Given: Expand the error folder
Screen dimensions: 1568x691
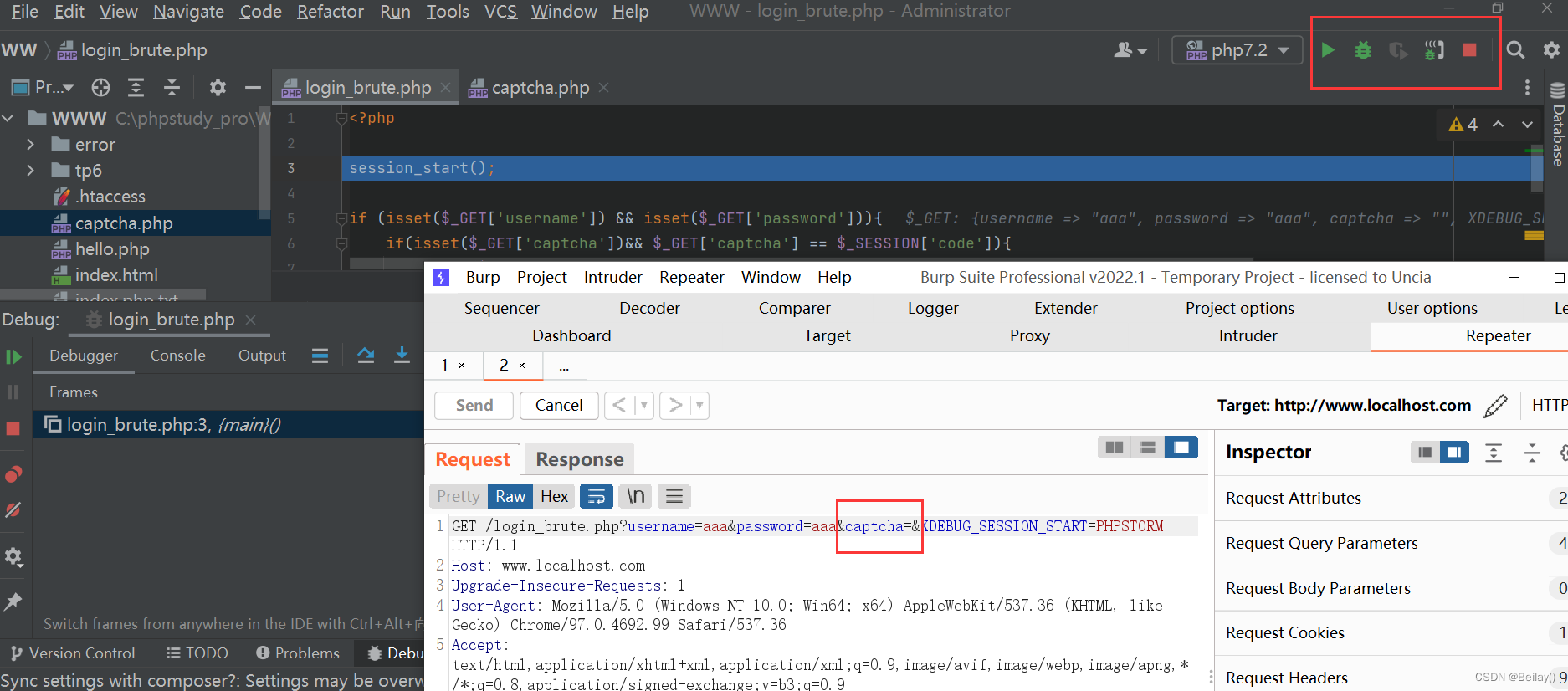Looking at the screenshot, I should click(x=31, y=145).
